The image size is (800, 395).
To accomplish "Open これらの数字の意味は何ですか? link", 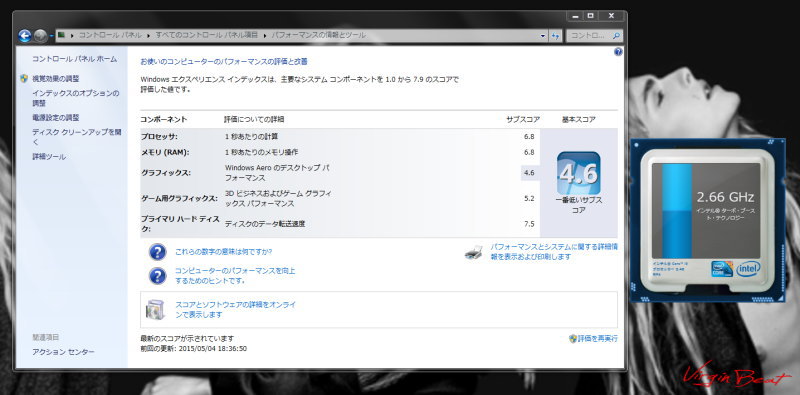I will click(x=223, y=252).
